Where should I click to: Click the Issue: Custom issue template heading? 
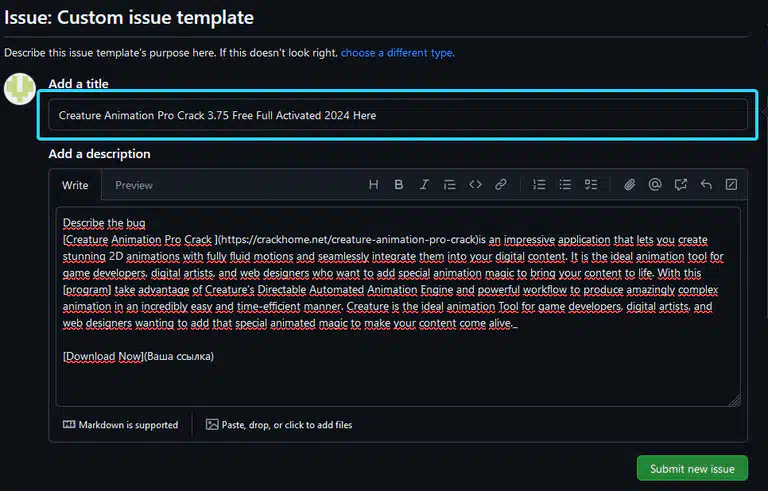129,18
